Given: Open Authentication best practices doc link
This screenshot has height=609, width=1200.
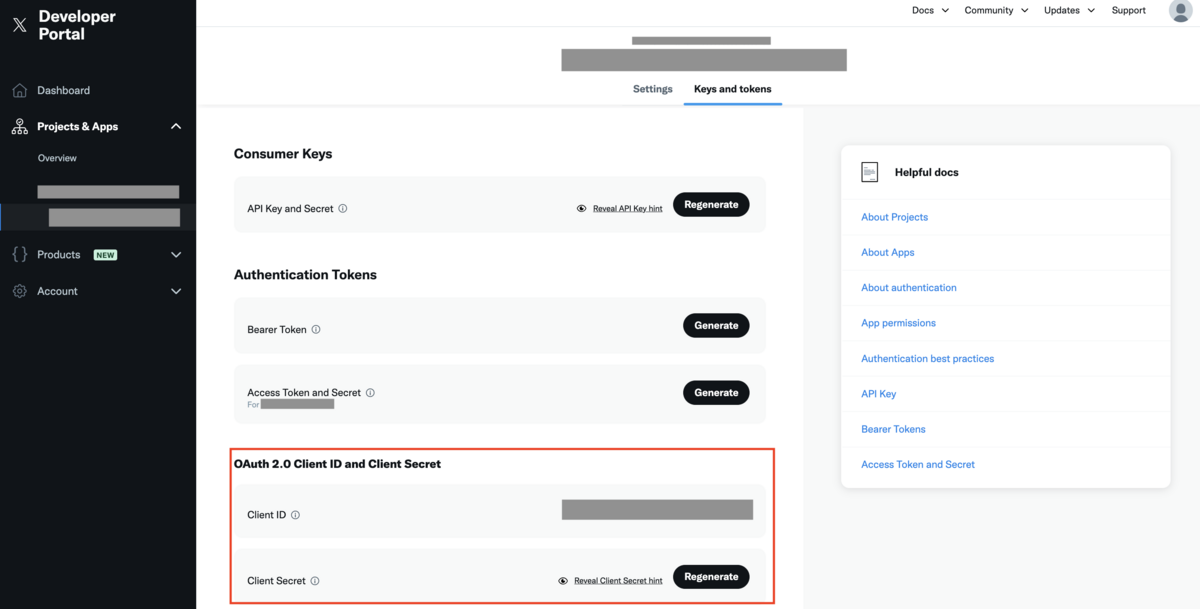Looking at the screenshot, I should tap(928, 358).
